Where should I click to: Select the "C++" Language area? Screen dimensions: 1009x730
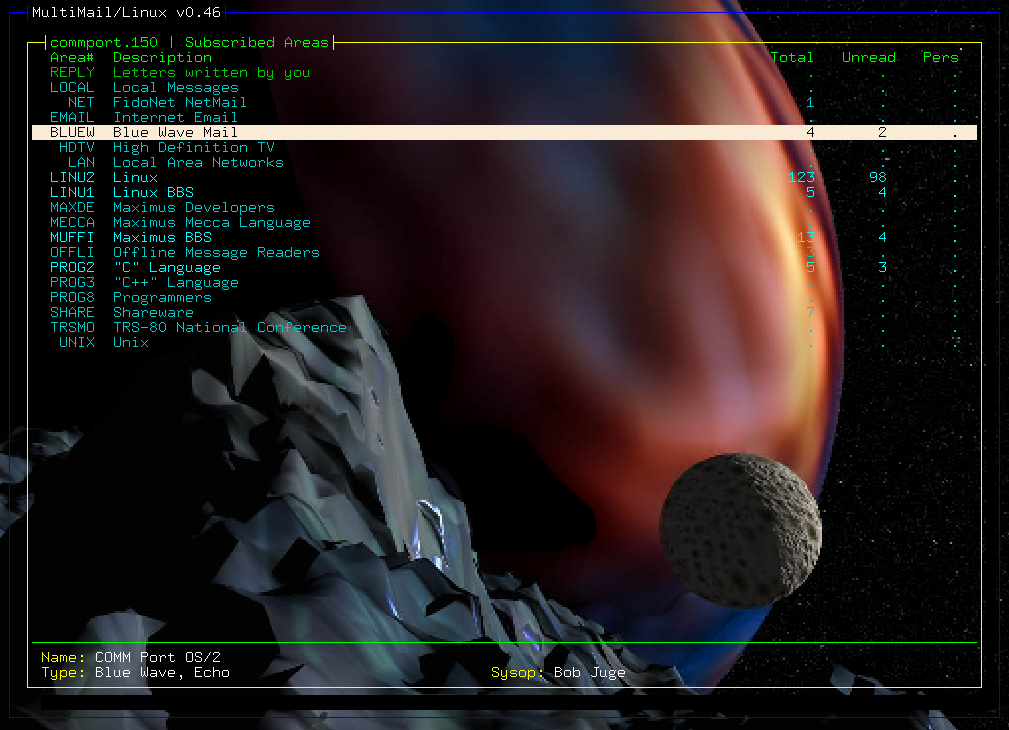[x=175, y=282]
